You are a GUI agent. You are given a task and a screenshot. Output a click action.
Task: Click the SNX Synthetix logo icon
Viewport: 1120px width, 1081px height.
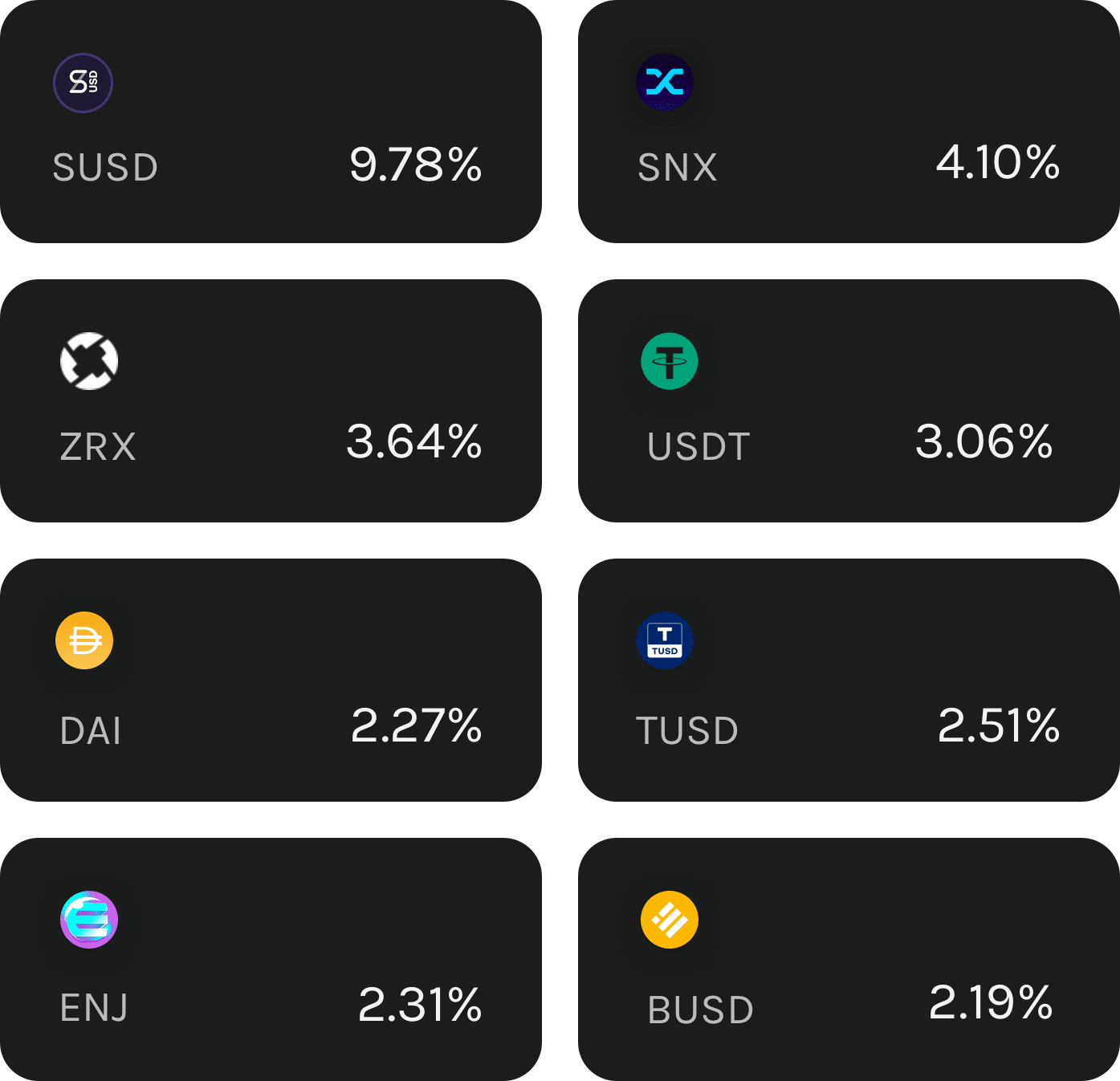664,82
